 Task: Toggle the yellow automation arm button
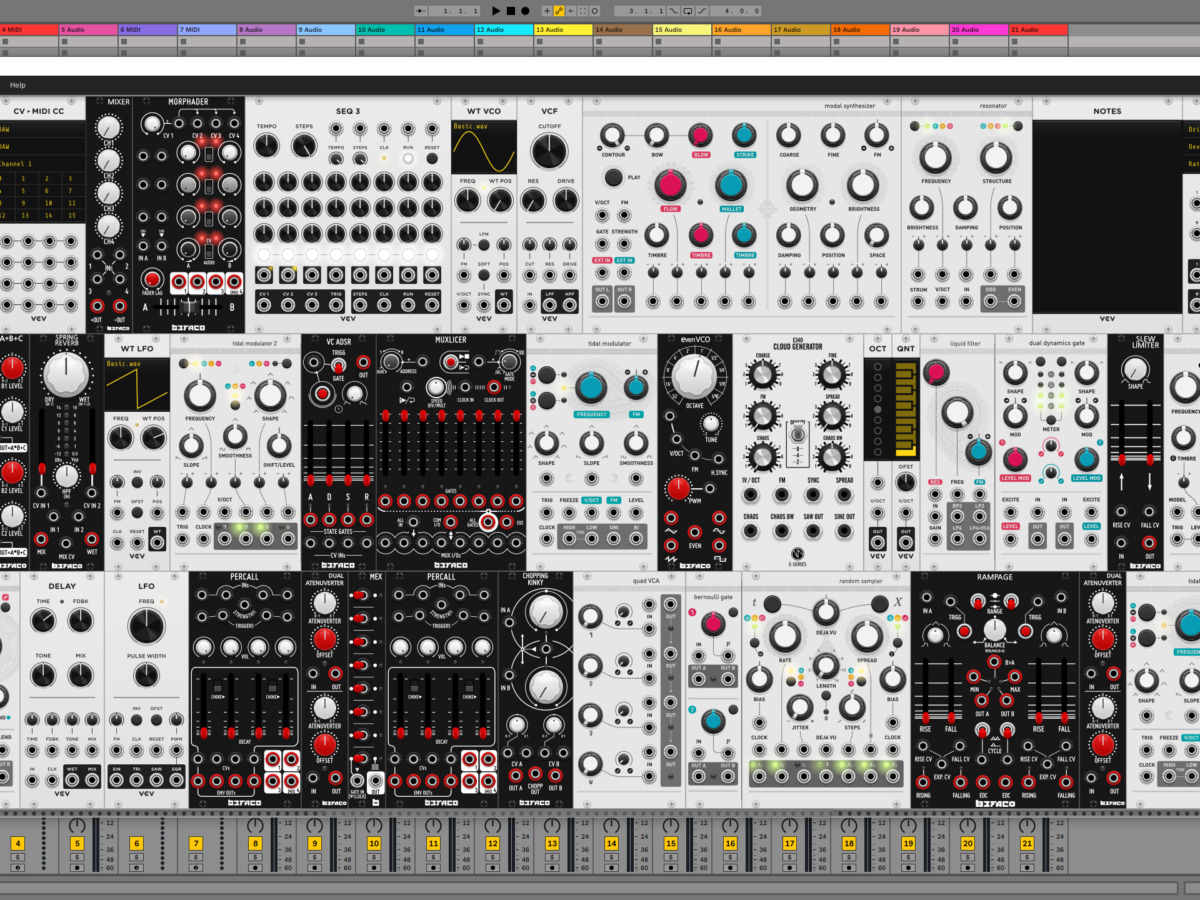pyautogui.click(x=558, y=11)
